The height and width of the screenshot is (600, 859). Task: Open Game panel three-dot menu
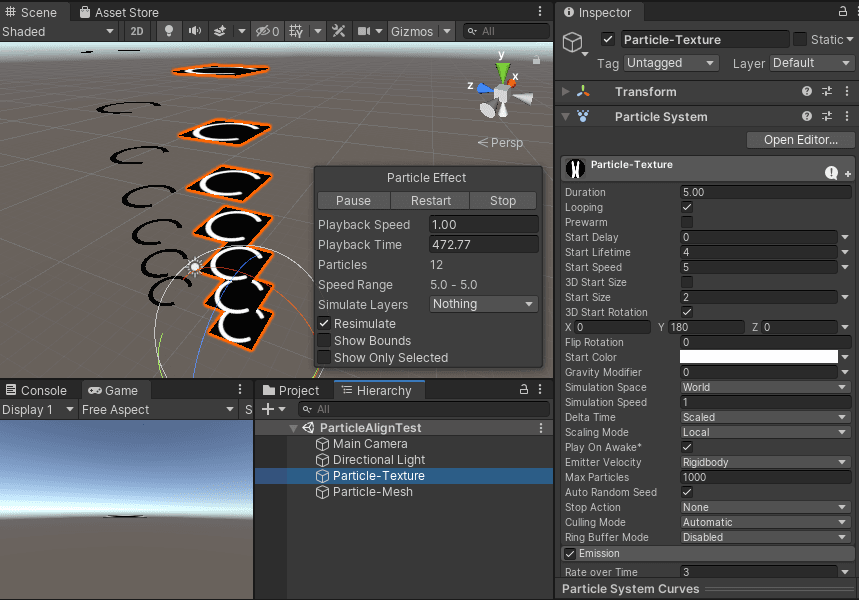click(240, 389)
